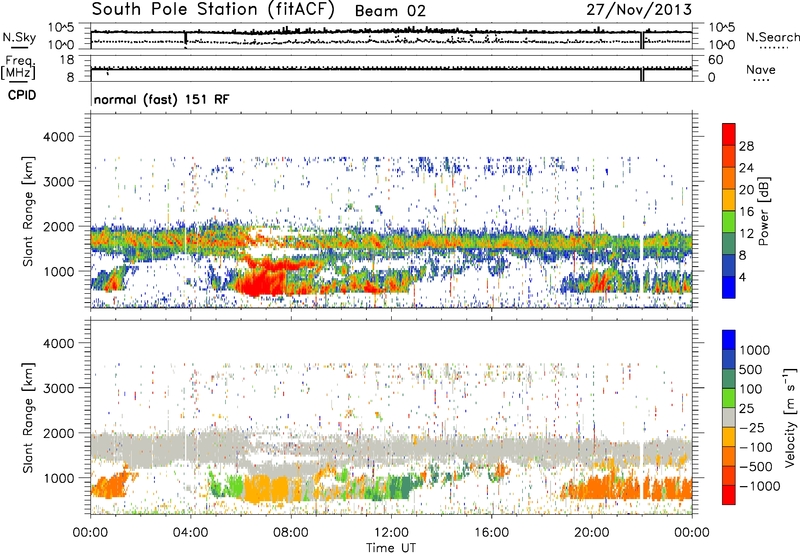Screen dimensions: 800x554
Task: Pick the yellow segment of Power color bar
Action: [x=729, y=199]
